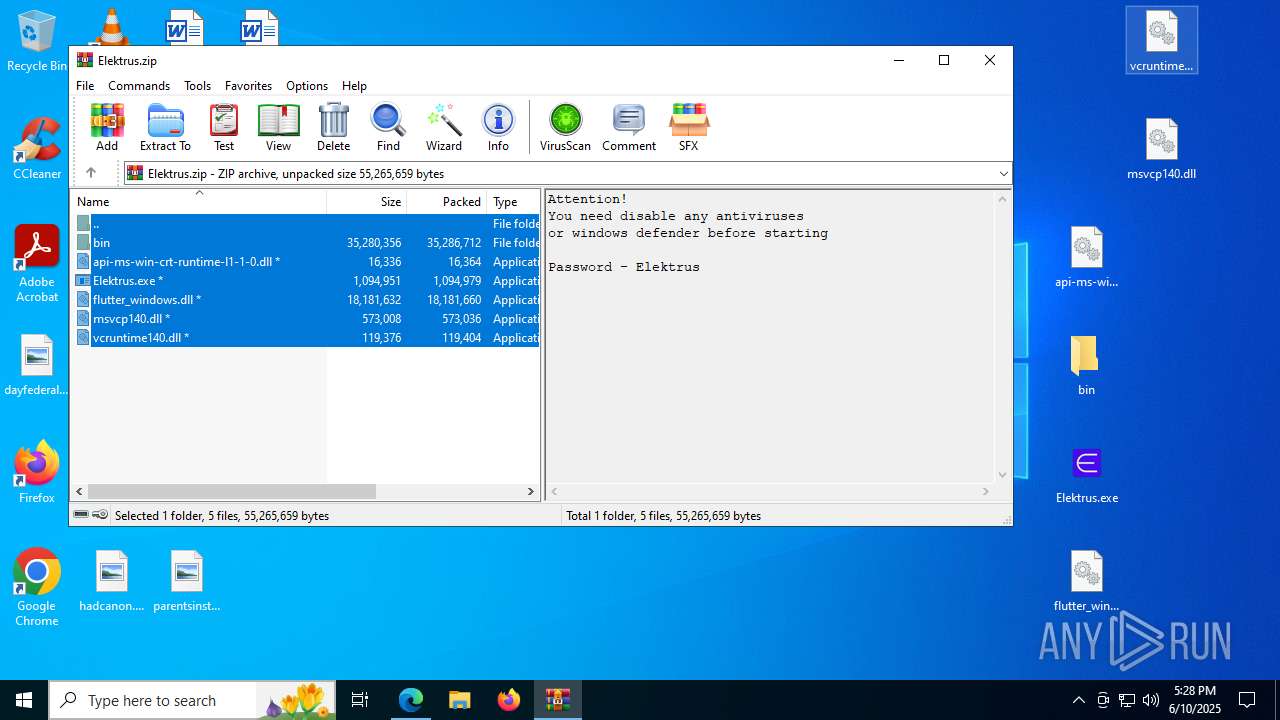This screenshot has width=1280, height=720.
Task: Select msvcp140.dll in archive list
Action: pos(307,319)
